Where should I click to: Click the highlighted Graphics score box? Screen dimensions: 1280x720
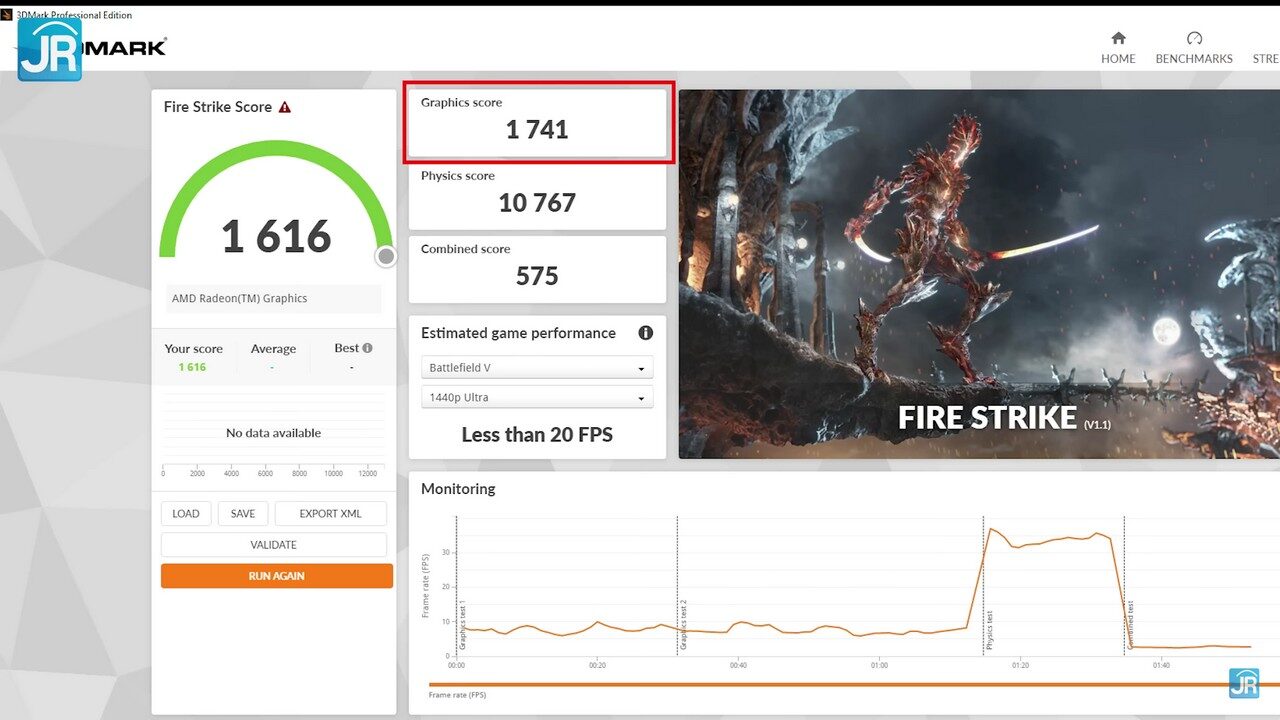click(538, 120)
